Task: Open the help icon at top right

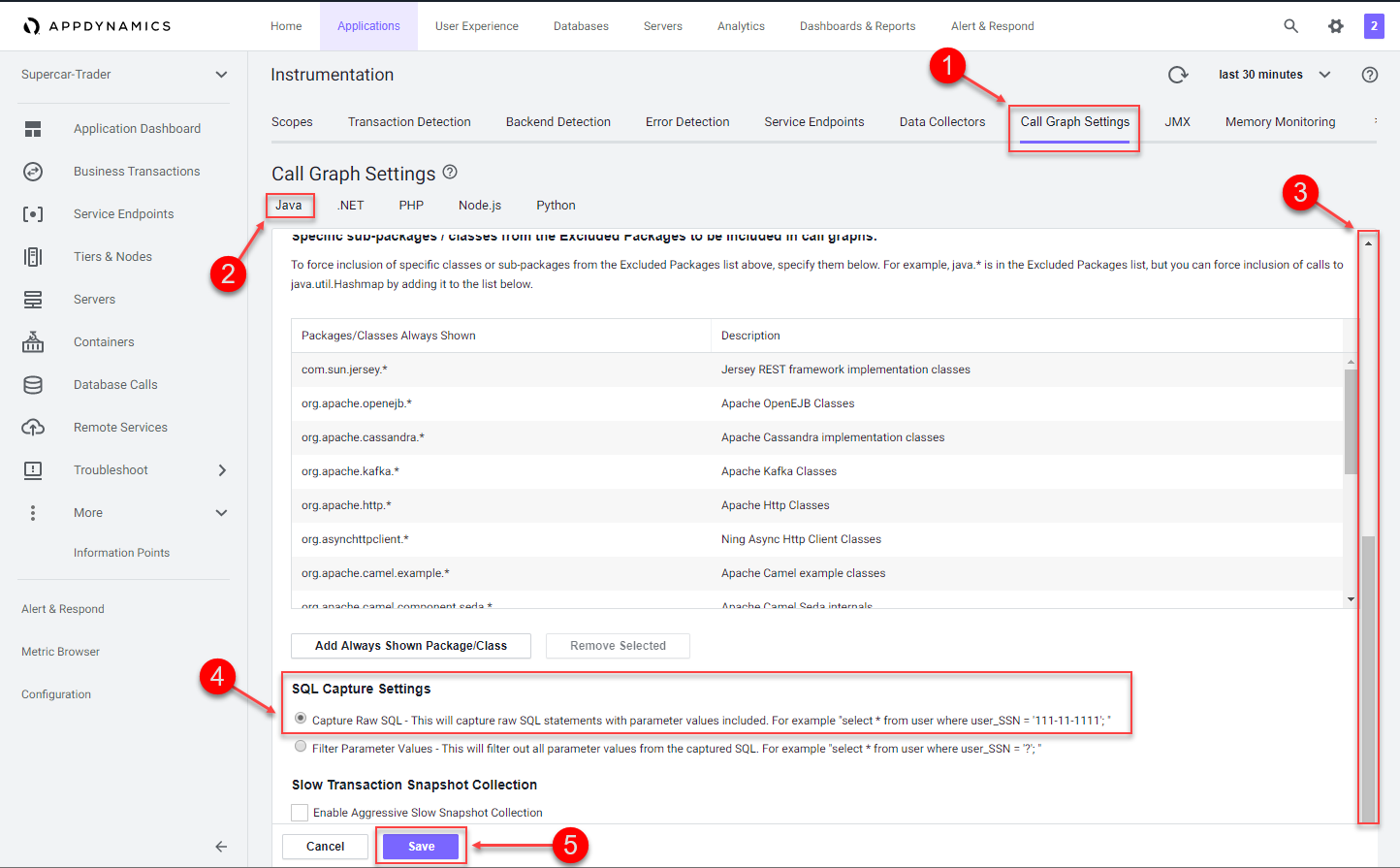Action: pyautogui.click(x=1370, y=75)
